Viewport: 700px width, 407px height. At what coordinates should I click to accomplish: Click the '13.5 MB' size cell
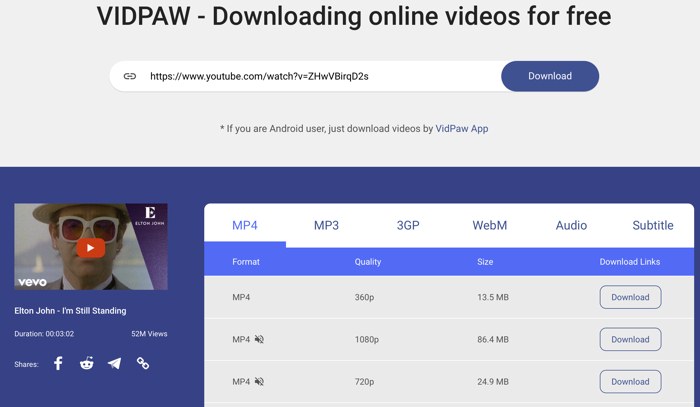tap(493, 297)
